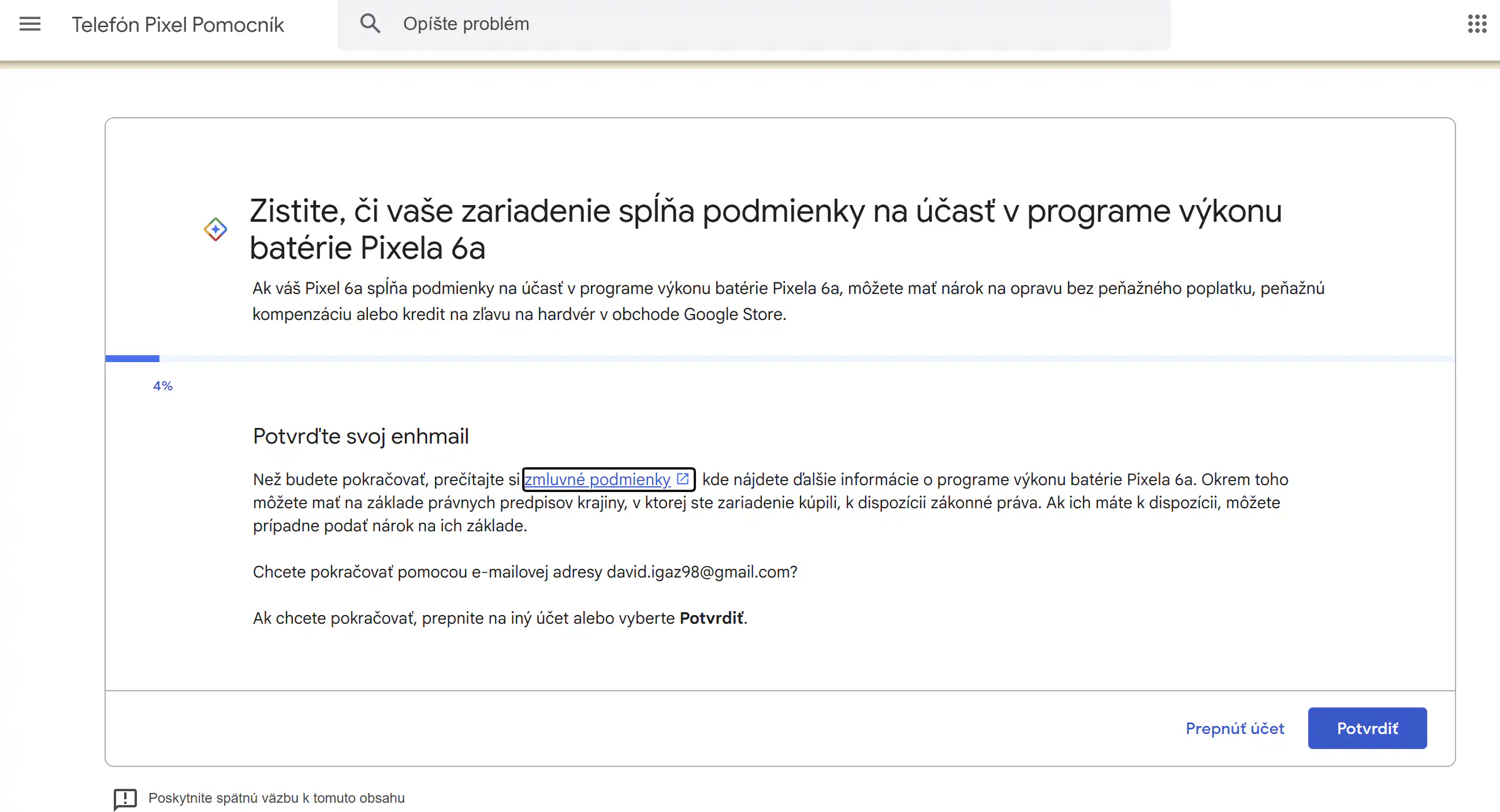Open the Telefón Pixel Pomocník home title
This screenshot has width=1500, height=812.
tap(177, 24)
